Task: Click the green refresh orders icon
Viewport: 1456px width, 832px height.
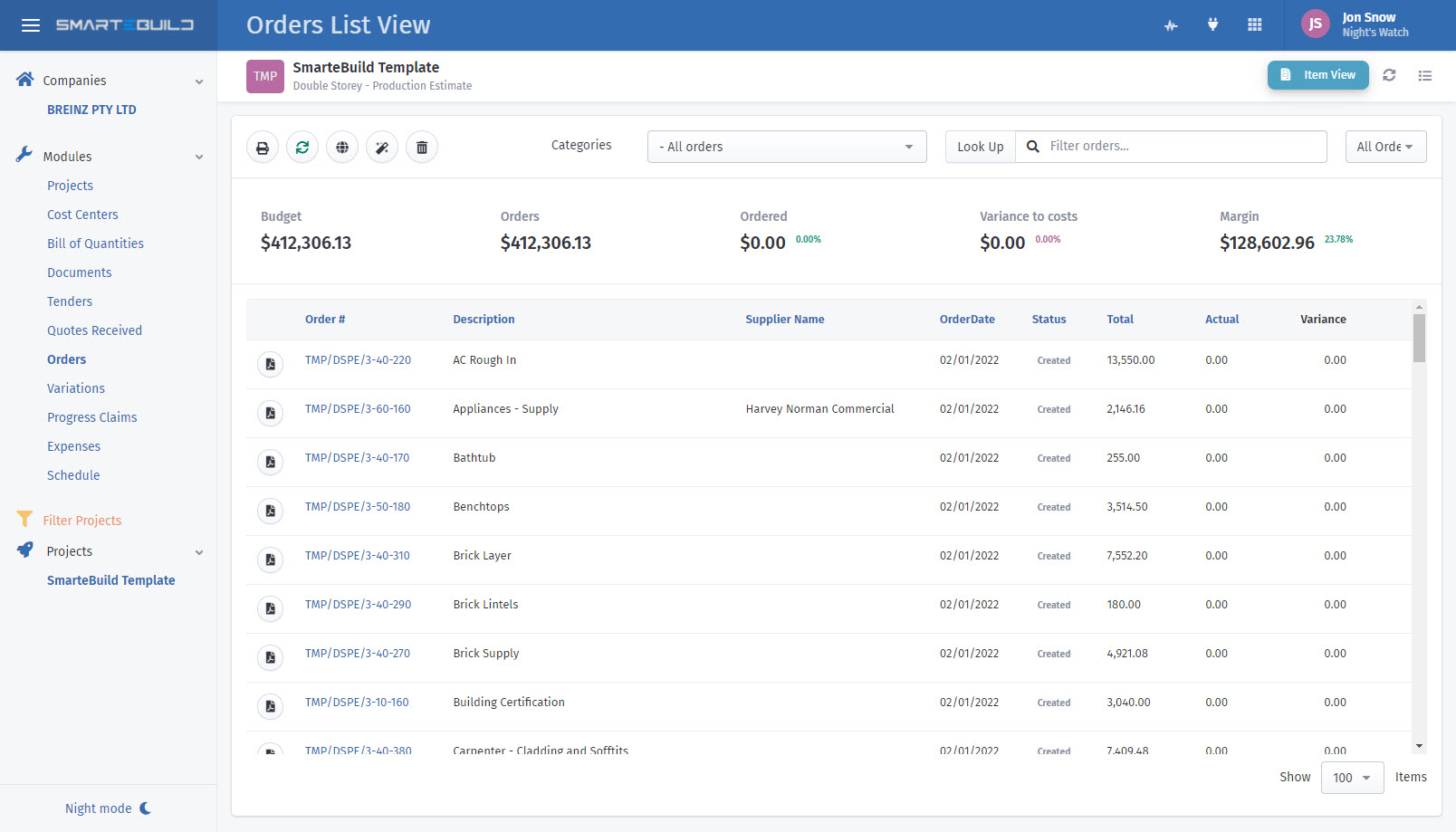Action: [x=302, y=148]
